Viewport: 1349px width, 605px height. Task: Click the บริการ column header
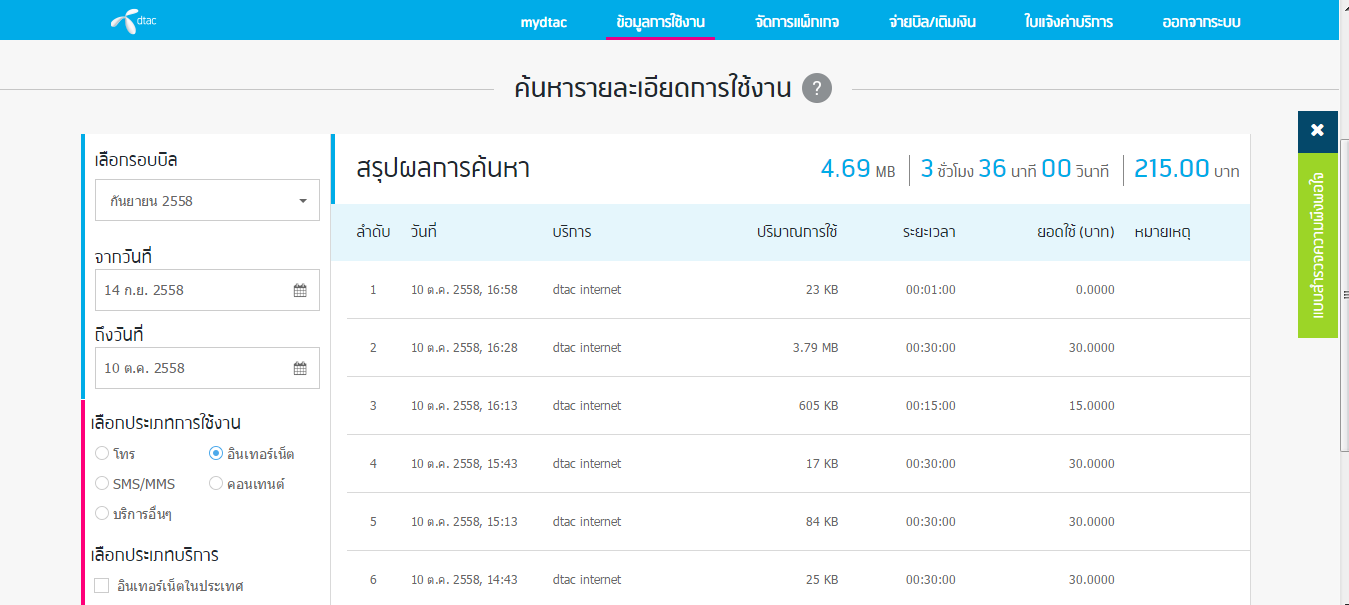(x=572, y=232)
